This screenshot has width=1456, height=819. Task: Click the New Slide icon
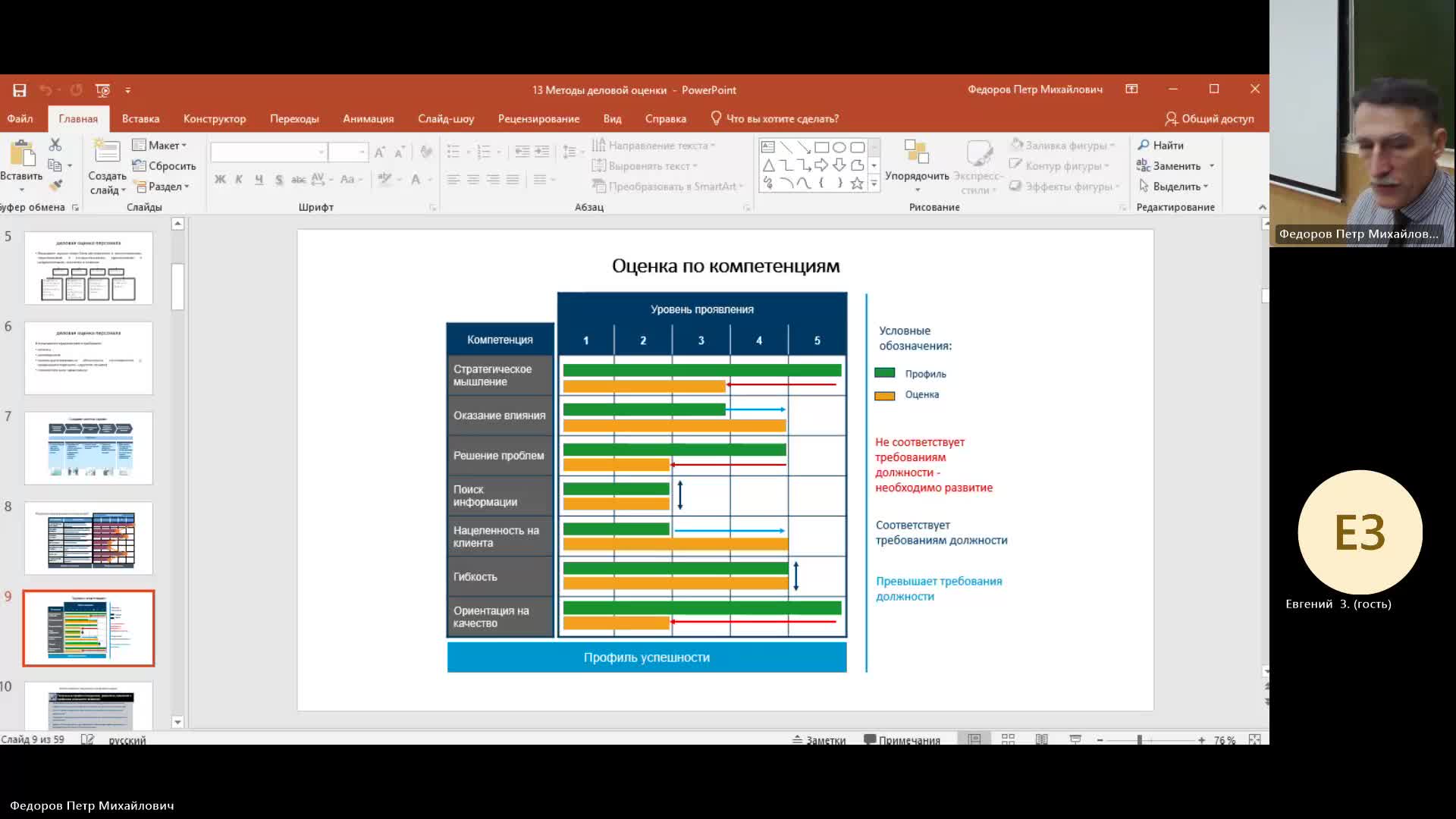tap(107, 152)
